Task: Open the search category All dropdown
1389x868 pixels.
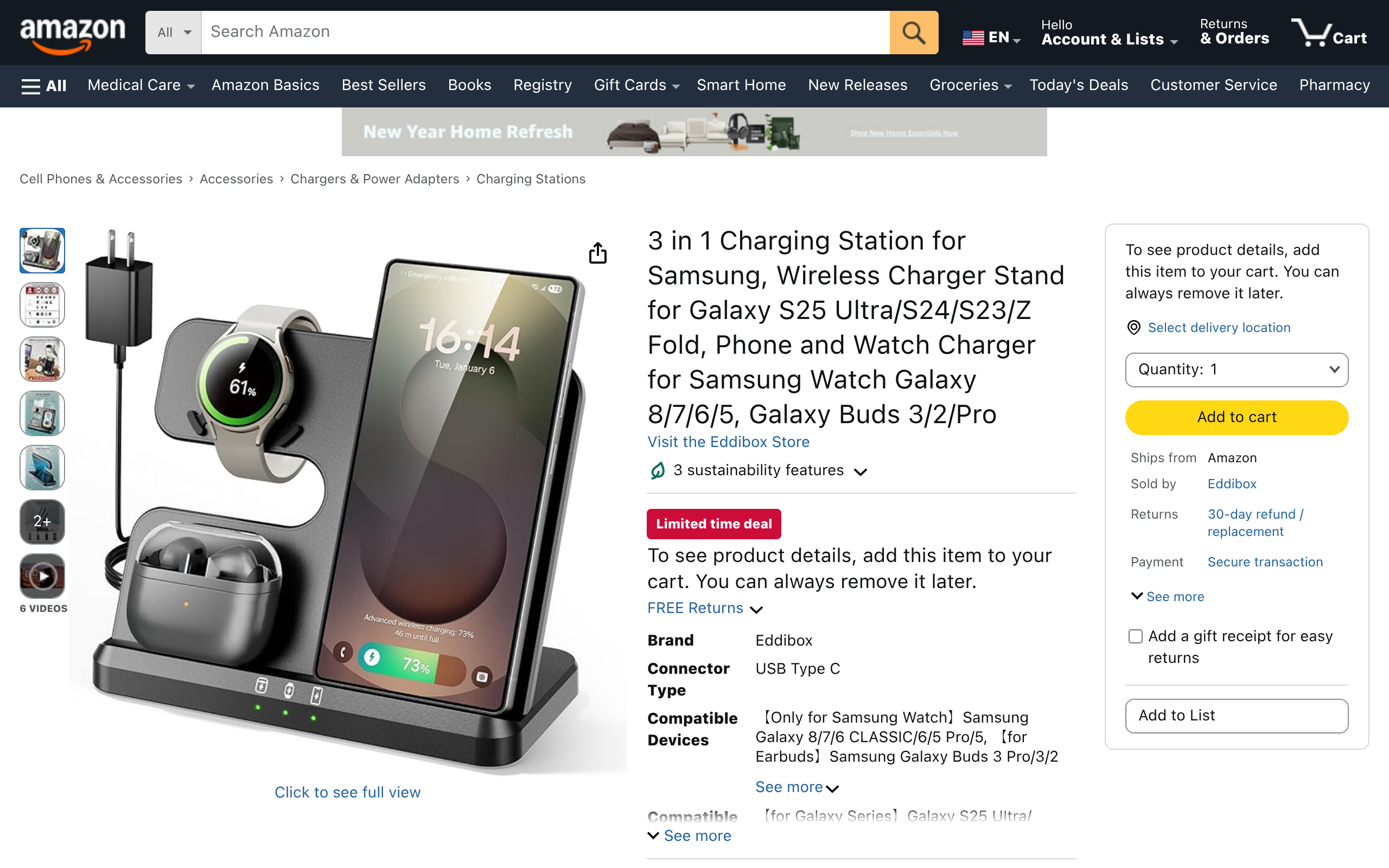Action: pos(173,33)
